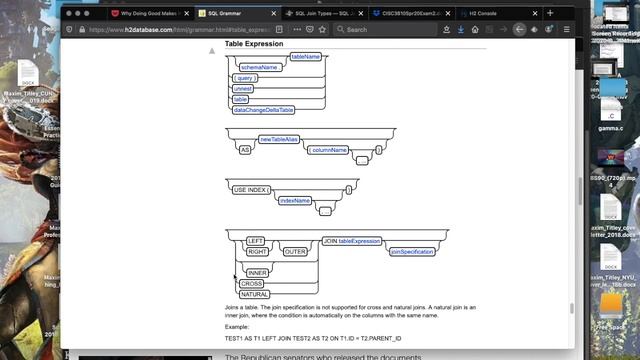The image size is (640, 360).
Task: Bookmark this page with the star icon
Action: point(322,29)
